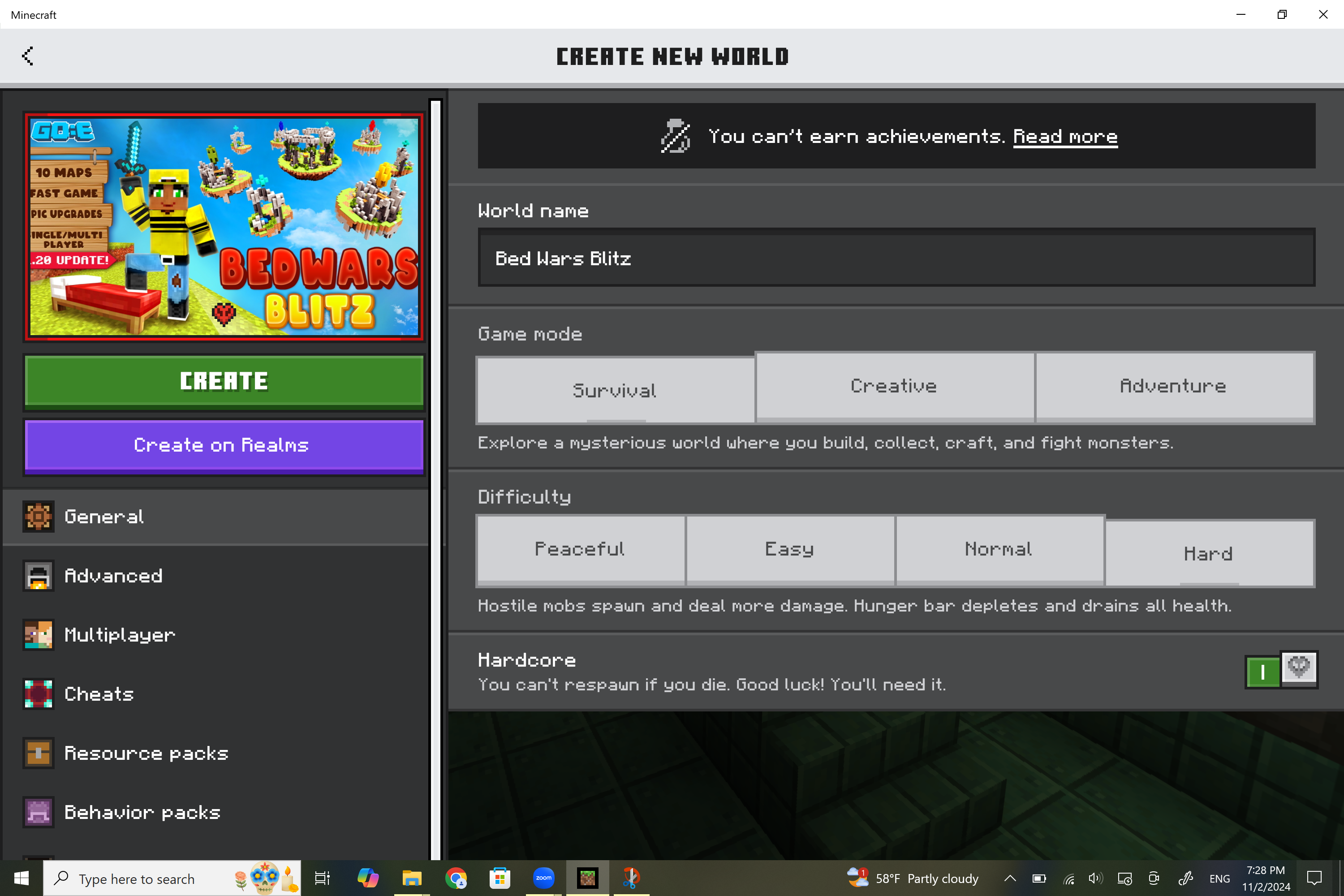The height and width of the screenshot is (896, 1344).
Task: Select Adventure game mode
Action: click(1173, 386)
